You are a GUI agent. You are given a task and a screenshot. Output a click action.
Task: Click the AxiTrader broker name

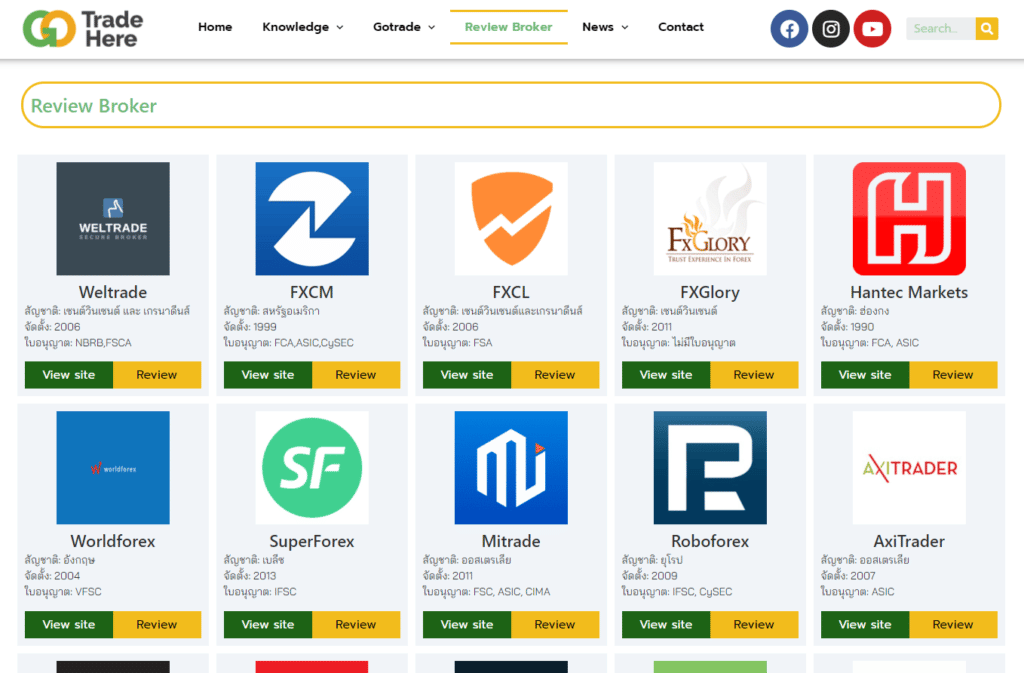coord(909,541)
